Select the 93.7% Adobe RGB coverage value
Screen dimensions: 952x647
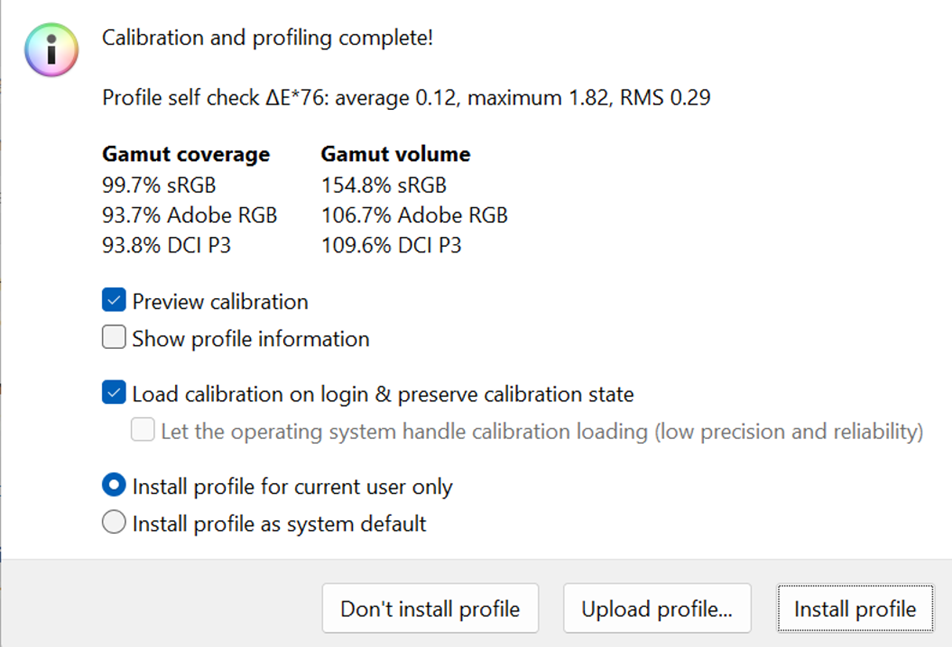pyautogui.click(x=189, y=215)
